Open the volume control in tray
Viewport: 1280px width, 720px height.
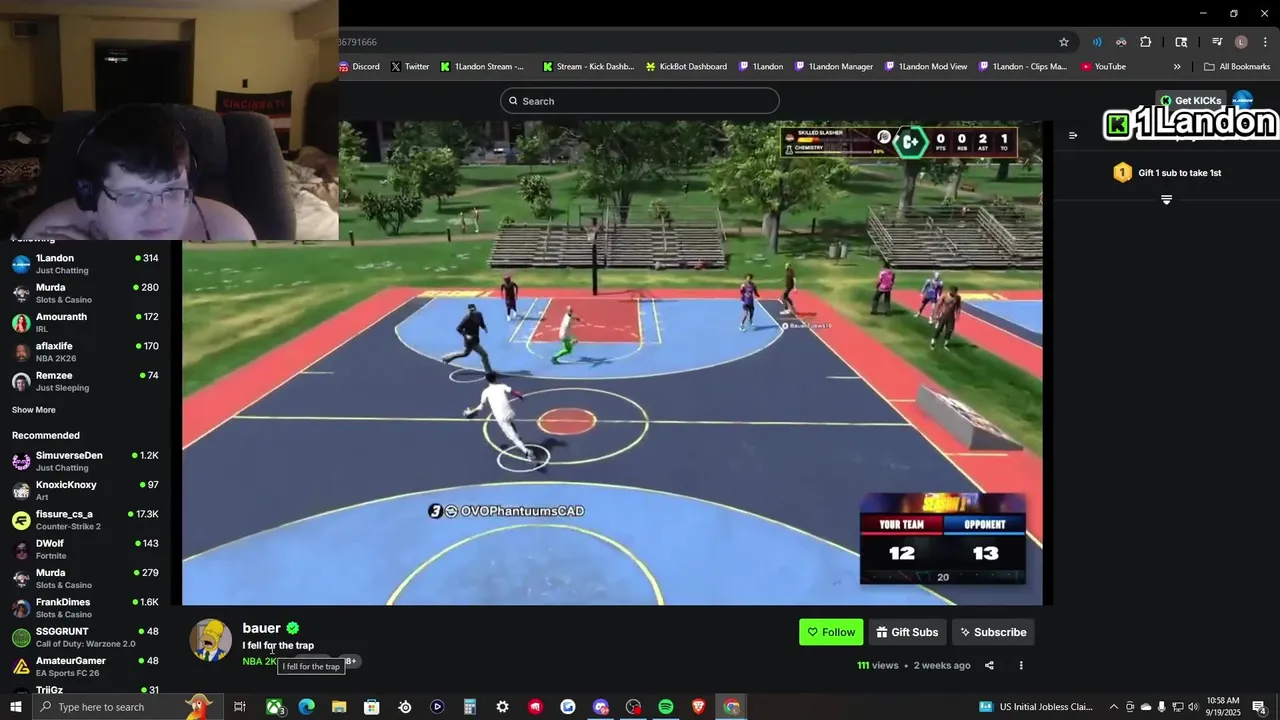[1193, 707]
